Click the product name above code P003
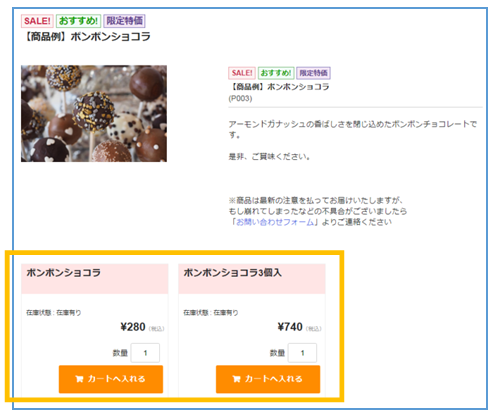This screenshot has height=414, width=493. pos(279,87)
